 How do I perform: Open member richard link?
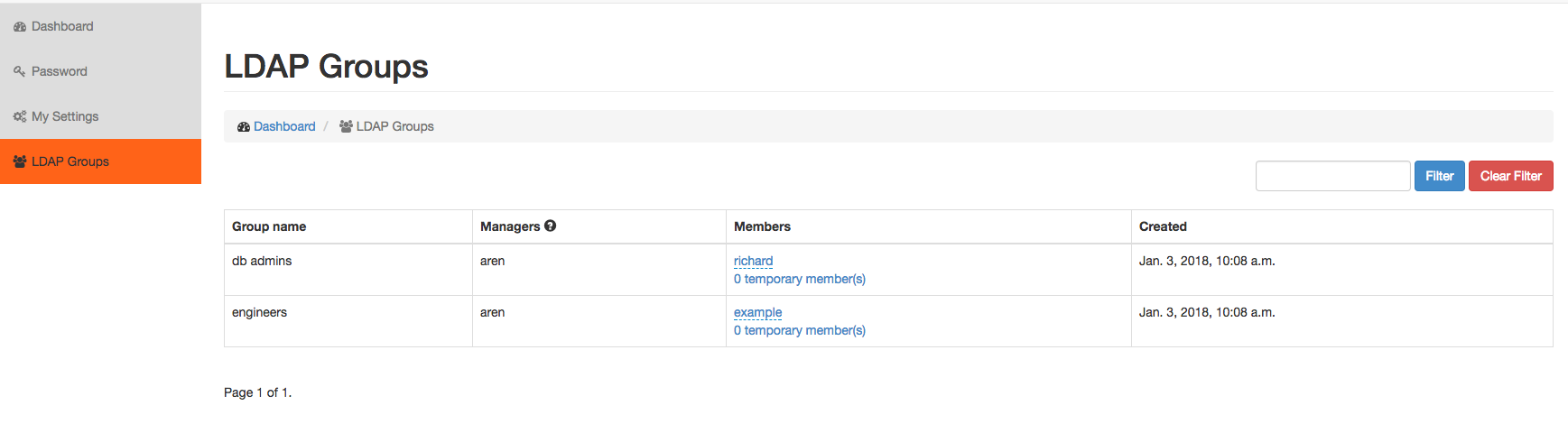click(x=753, y=261)
